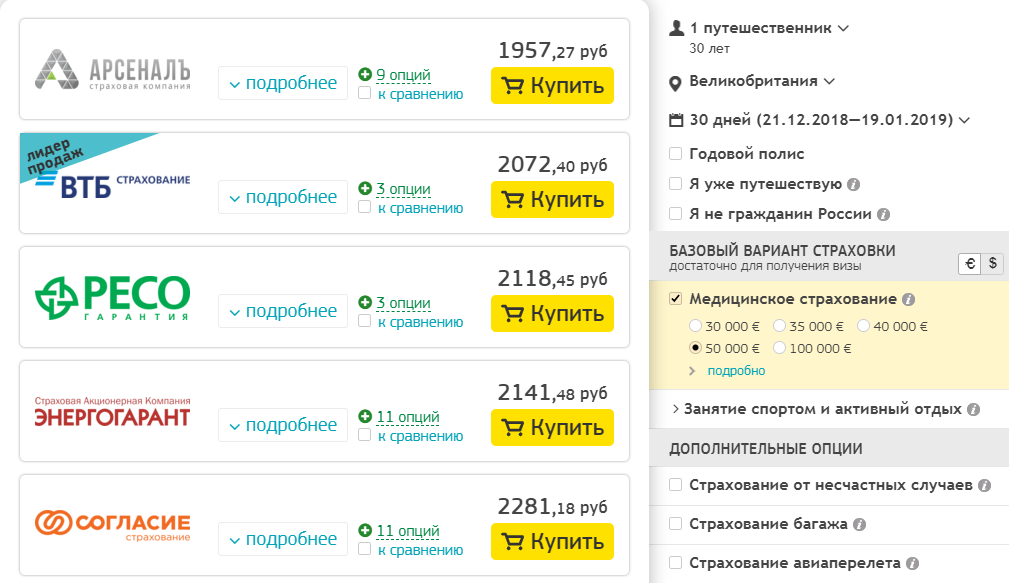Click the info icon by Страхование авиаперелета
Screen dimensions: 1028x583
click(x=912, y=563)
